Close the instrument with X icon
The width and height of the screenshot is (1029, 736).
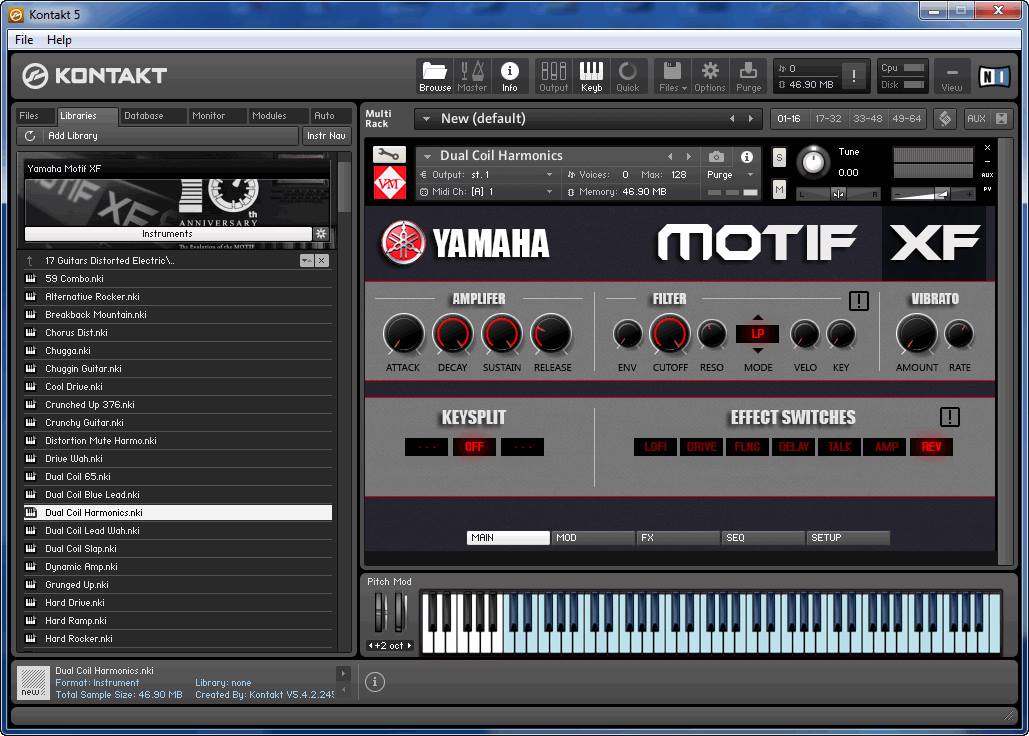(988, 148)
